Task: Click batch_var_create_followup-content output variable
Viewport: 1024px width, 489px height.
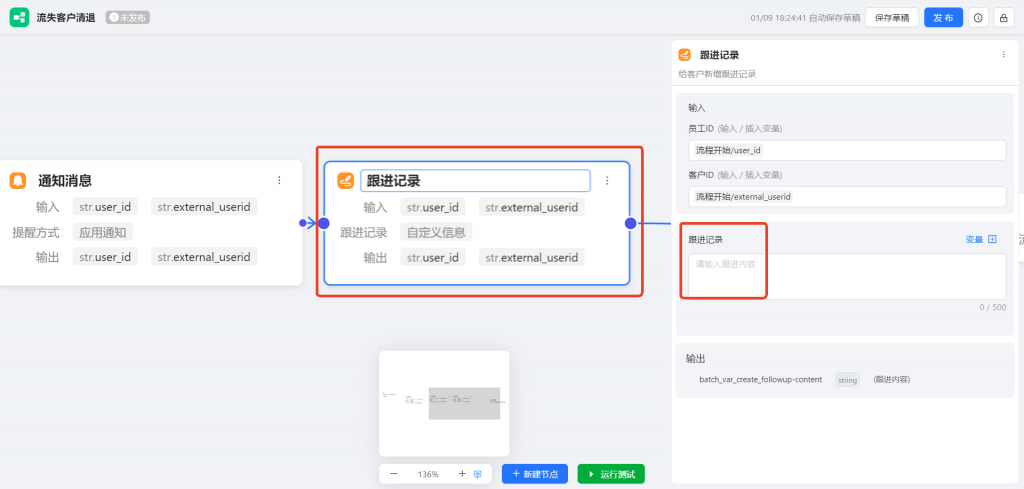Action: coord(760,379)
